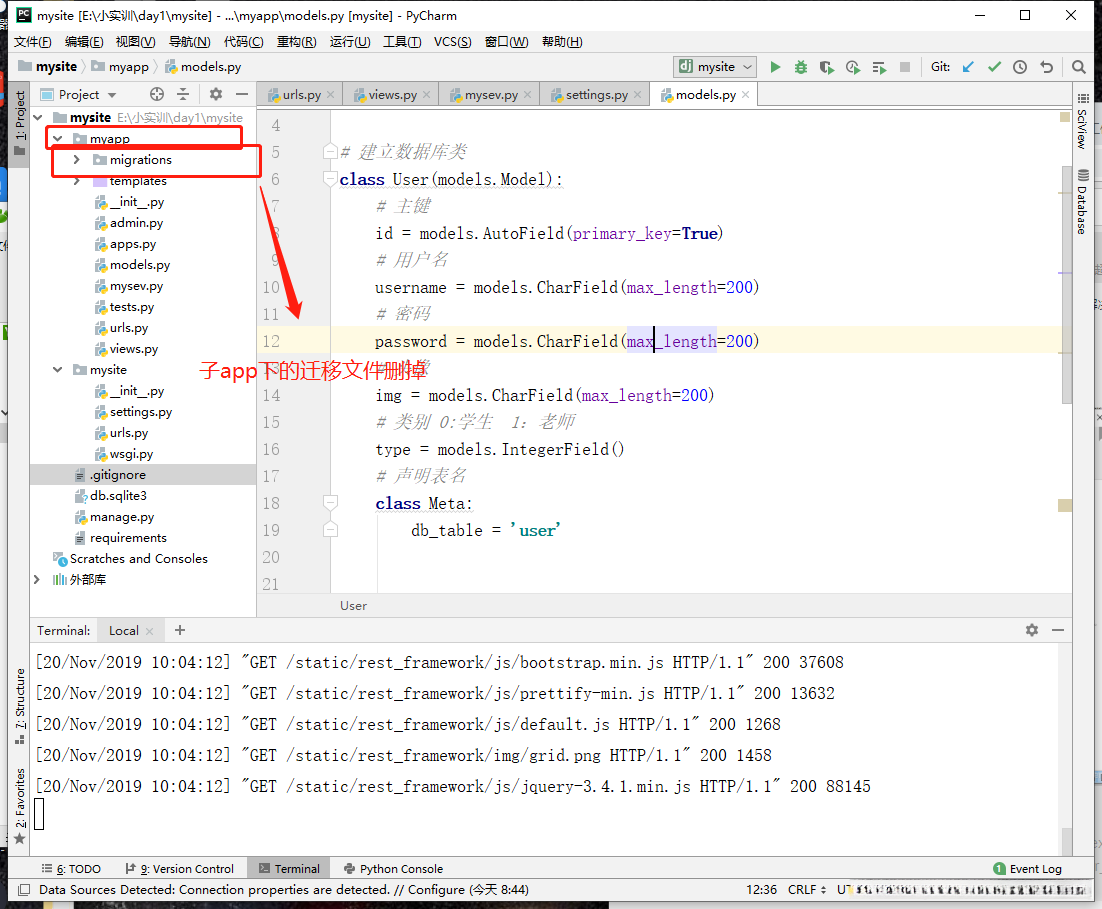Viewport: 1102px width, 909px height.
Task: Toggle the Database side panel
Action: (1082, 203)
